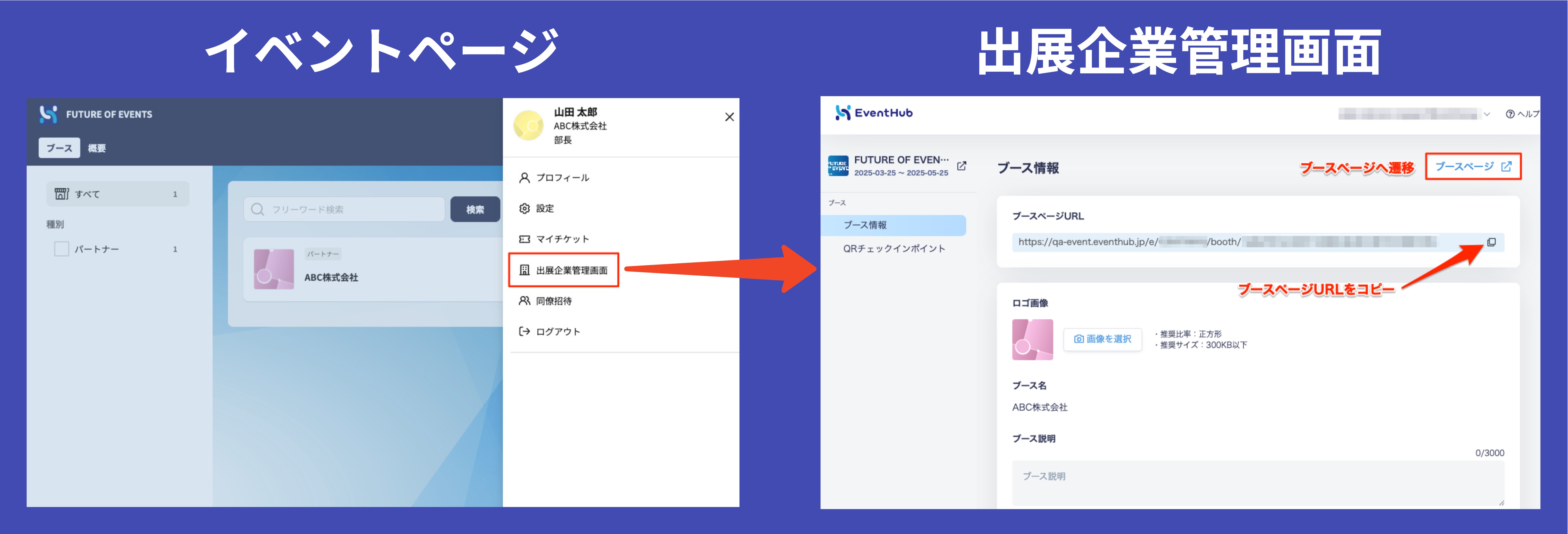
Task: Click the logout arrow icon
Action: point(524,332)
